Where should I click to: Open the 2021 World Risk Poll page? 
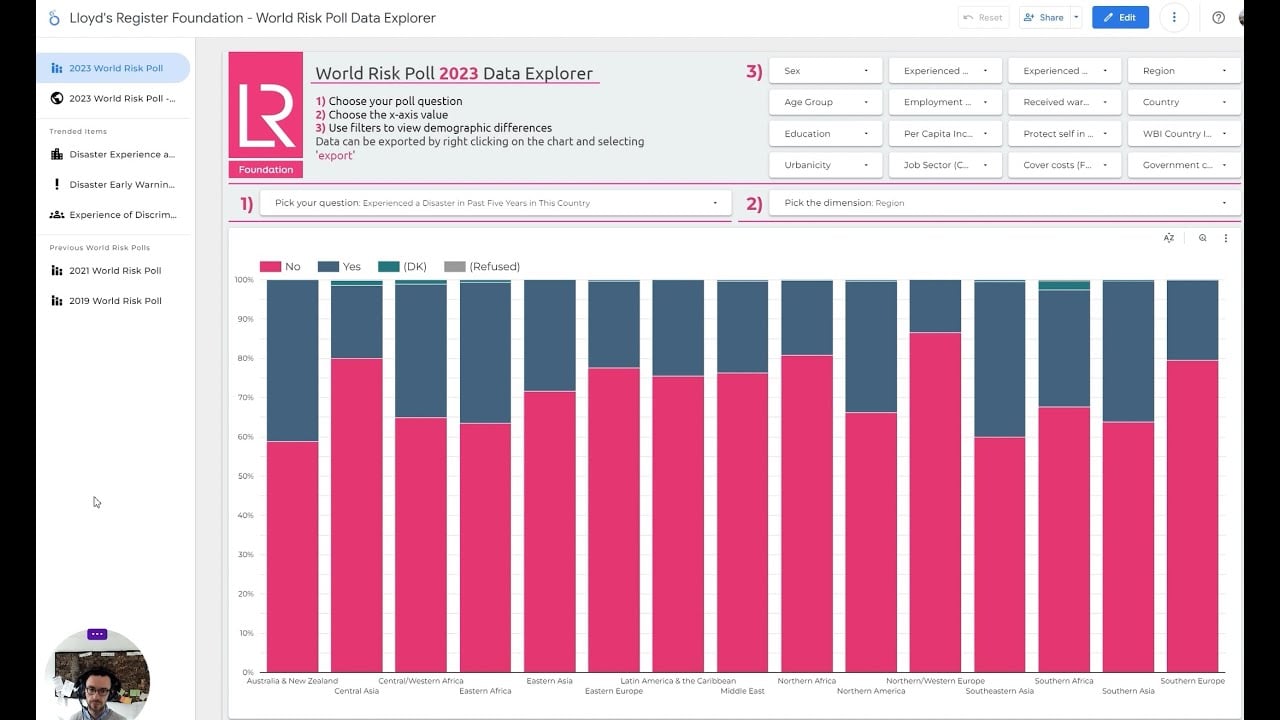coord(114,271)
